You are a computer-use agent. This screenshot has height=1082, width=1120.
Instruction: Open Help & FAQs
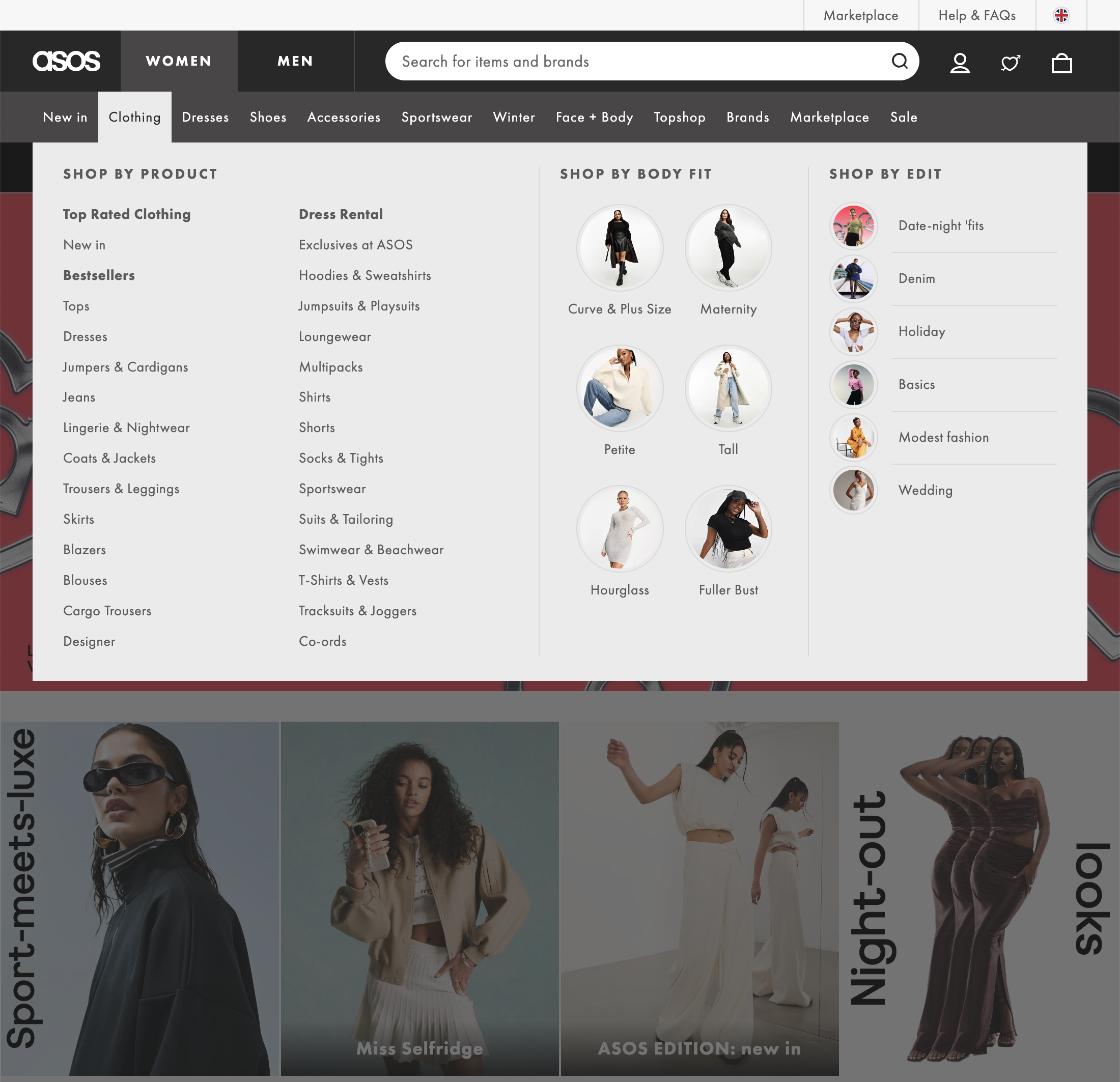[x=977, y=15]
